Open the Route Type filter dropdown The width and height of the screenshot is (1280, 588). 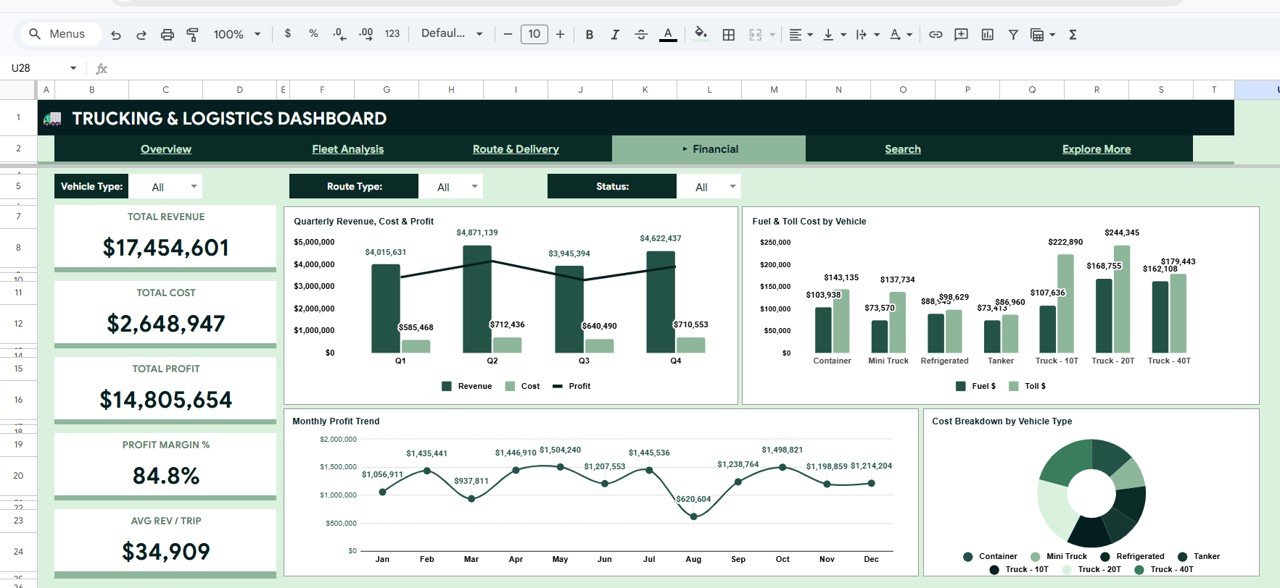click(x=474, y=185)
